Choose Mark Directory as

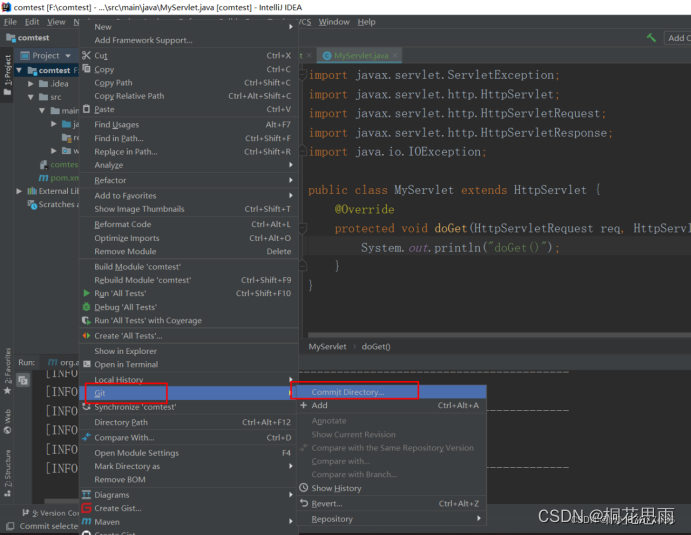189,466
